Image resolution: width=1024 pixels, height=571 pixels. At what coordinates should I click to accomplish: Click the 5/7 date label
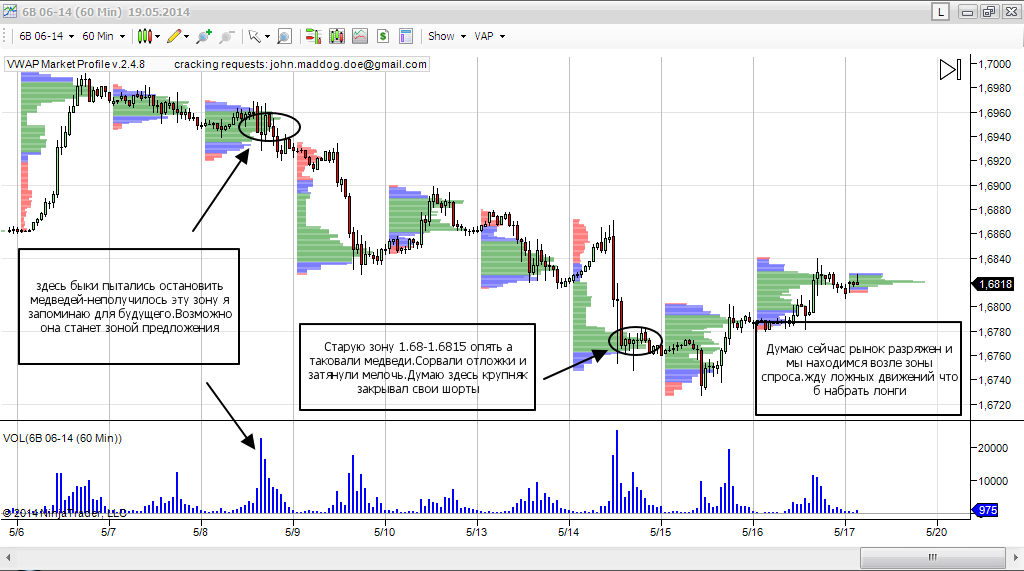pos(108,532)
